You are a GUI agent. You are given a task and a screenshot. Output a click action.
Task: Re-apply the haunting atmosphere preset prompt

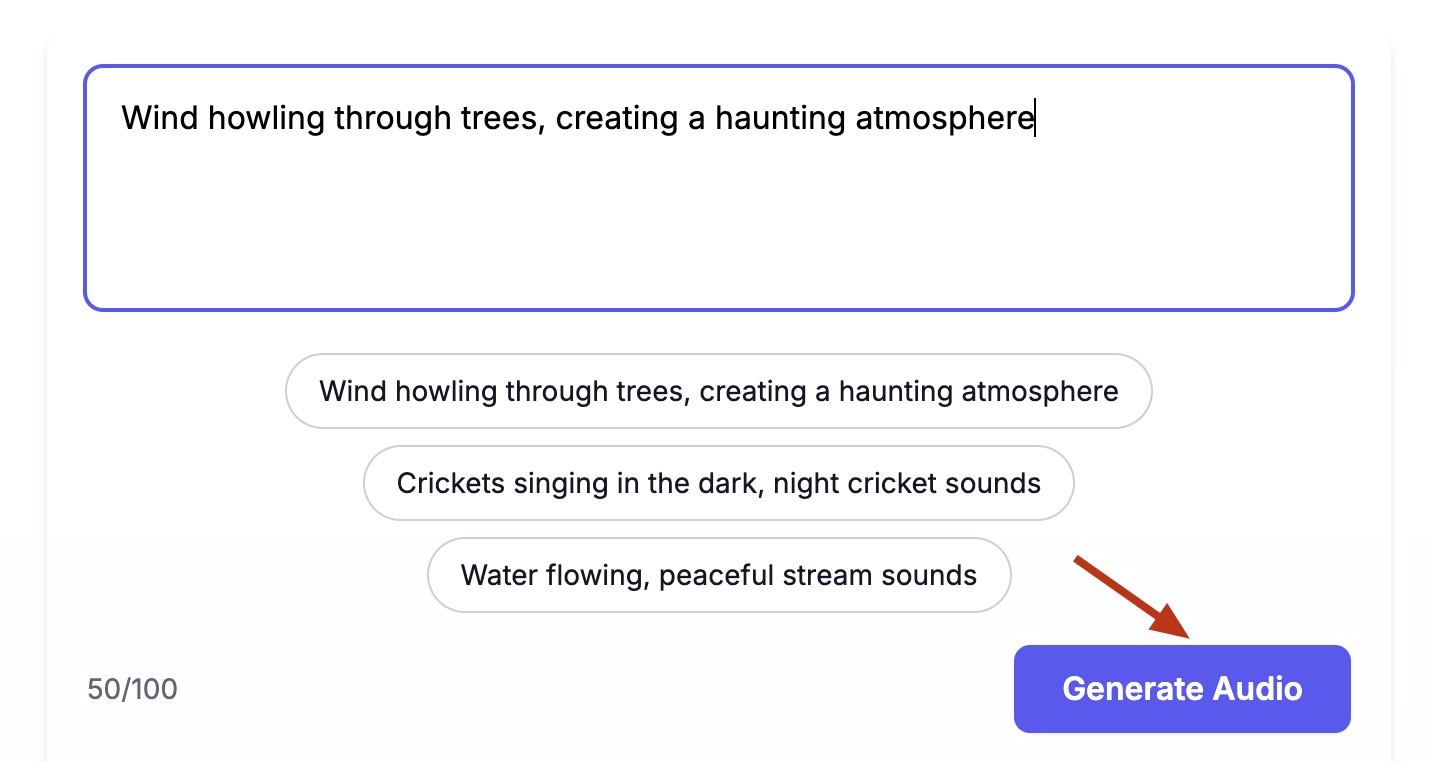point(718,391)
